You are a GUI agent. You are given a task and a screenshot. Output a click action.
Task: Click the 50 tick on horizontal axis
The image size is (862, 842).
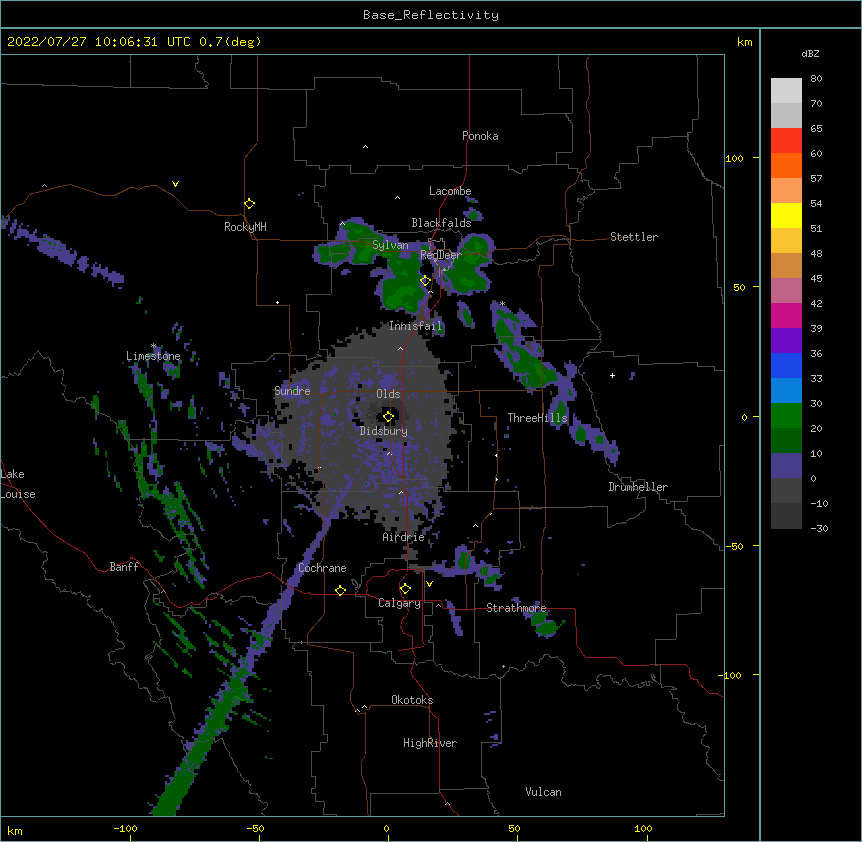[514, 828]
